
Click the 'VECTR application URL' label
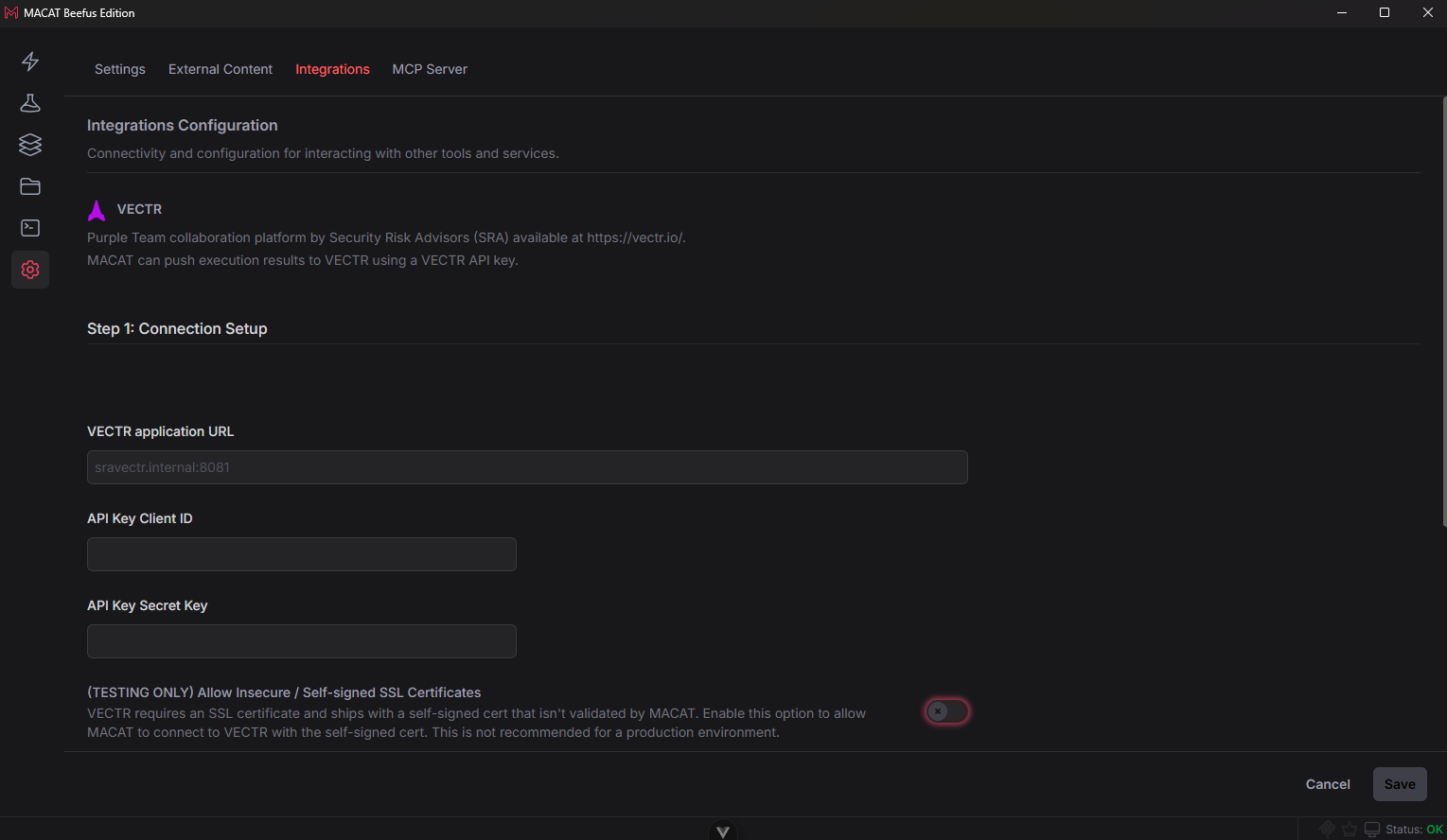click(160, 431)
